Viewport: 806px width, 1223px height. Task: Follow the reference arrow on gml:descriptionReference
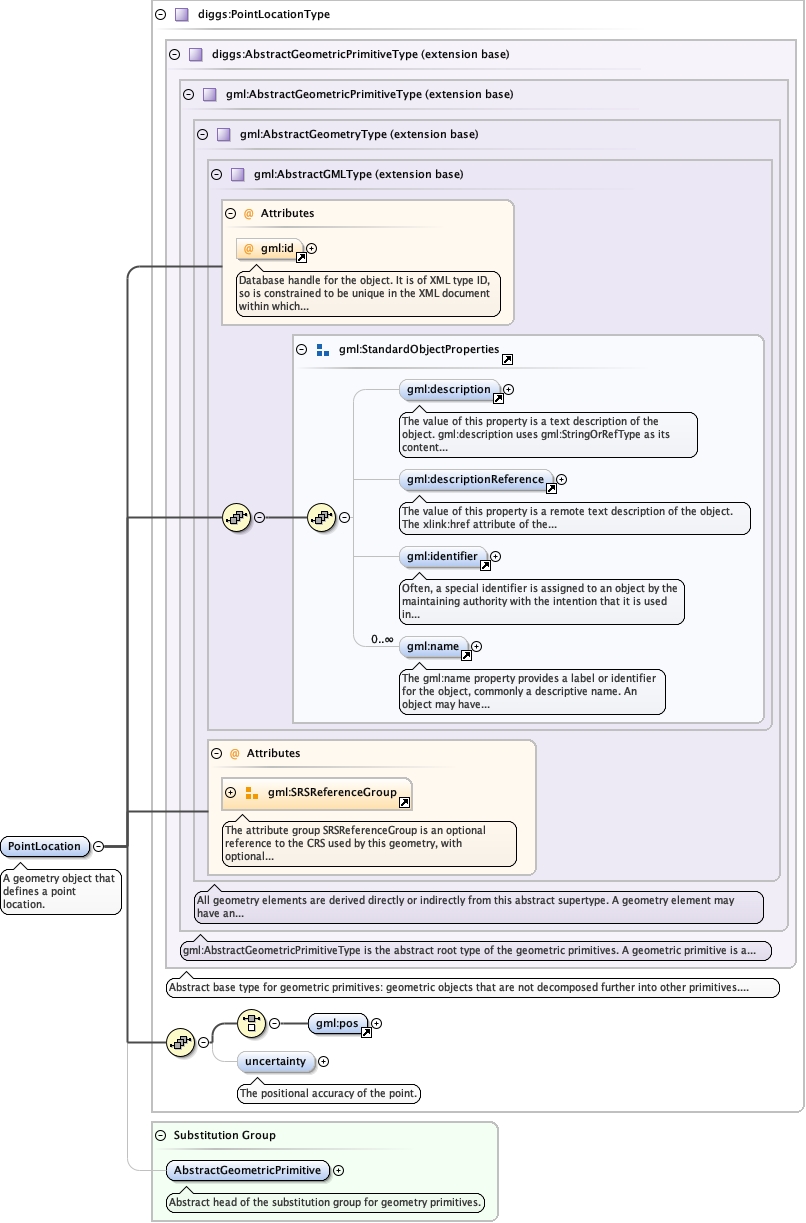(551, 489)
